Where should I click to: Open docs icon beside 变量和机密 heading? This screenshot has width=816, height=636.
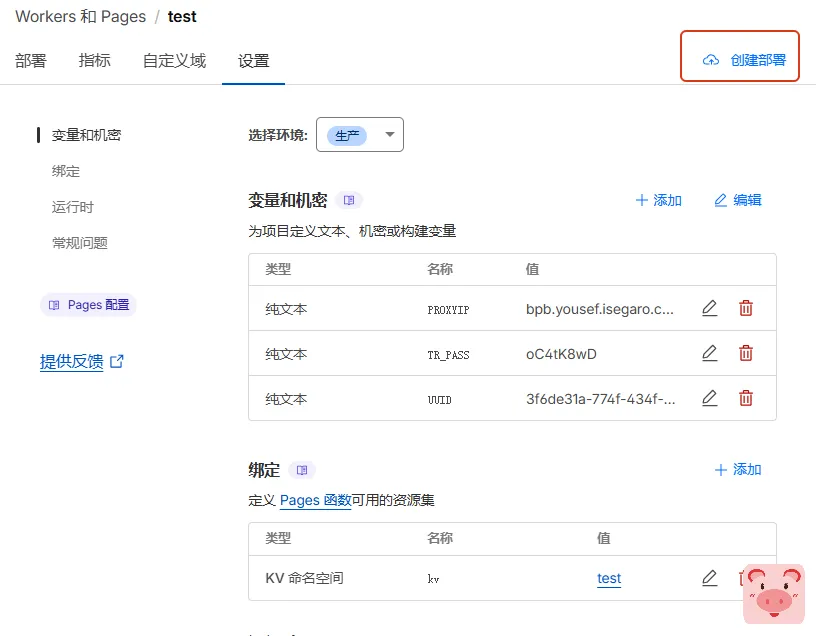click(x=349, y=200)
